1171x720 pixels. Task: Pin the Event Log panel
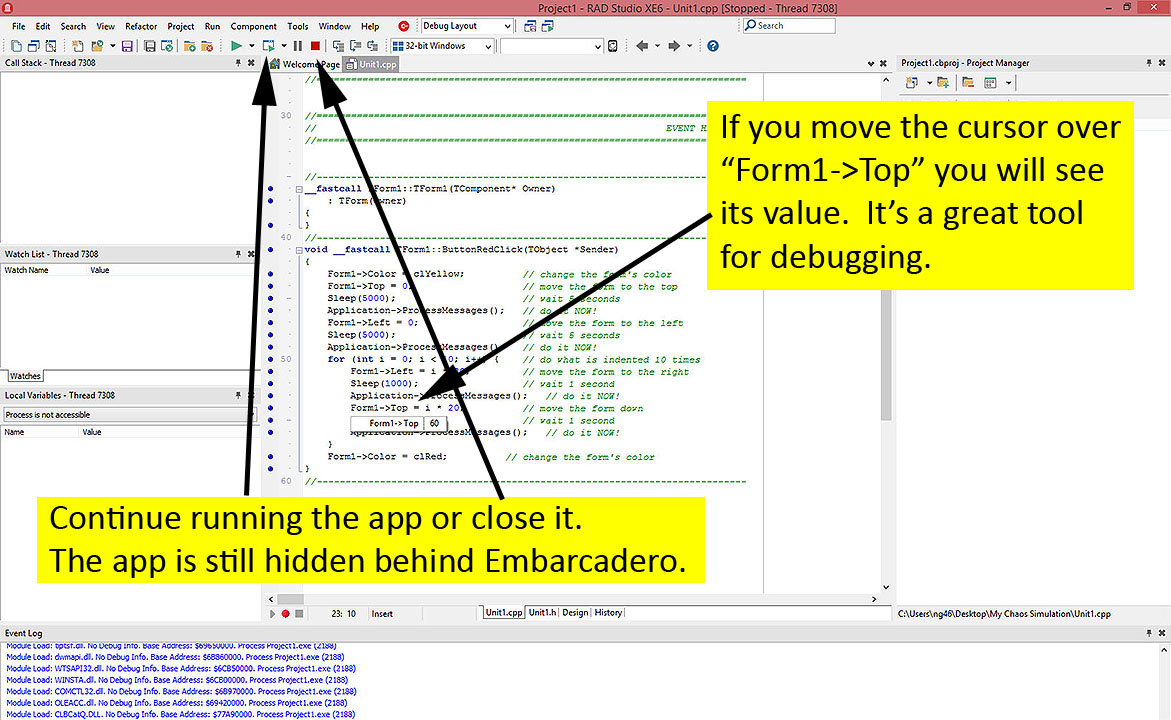pos(1149,633)
